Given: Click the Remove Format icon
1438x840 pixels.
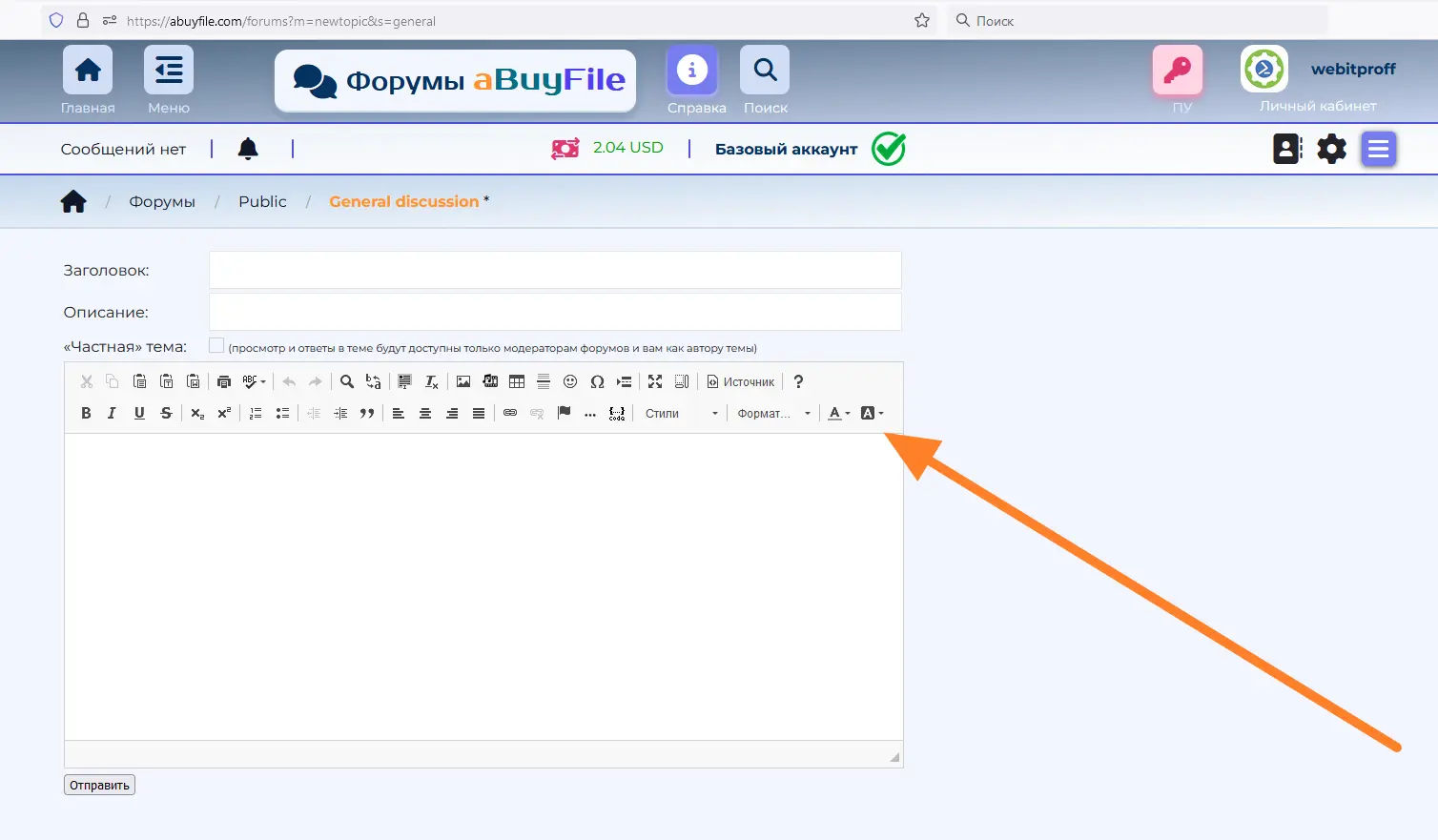Looking at the screenshot, I should tap(431, 381).
